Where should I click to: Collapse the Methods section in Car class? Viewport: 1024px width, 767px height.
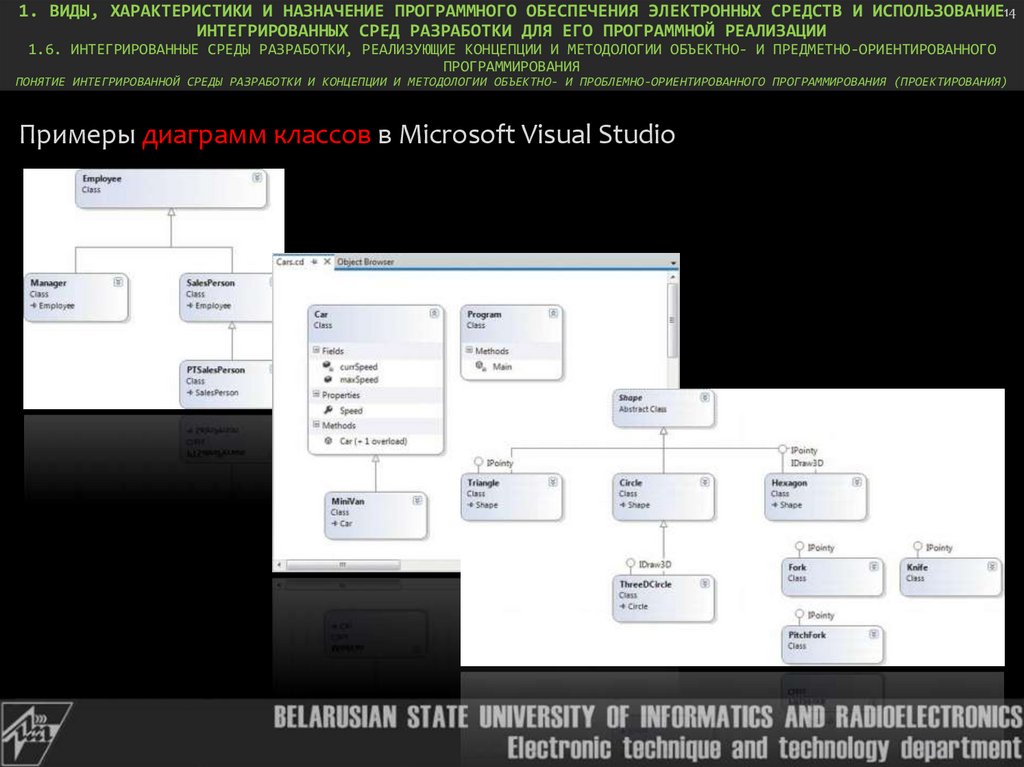tap(316, 425)
